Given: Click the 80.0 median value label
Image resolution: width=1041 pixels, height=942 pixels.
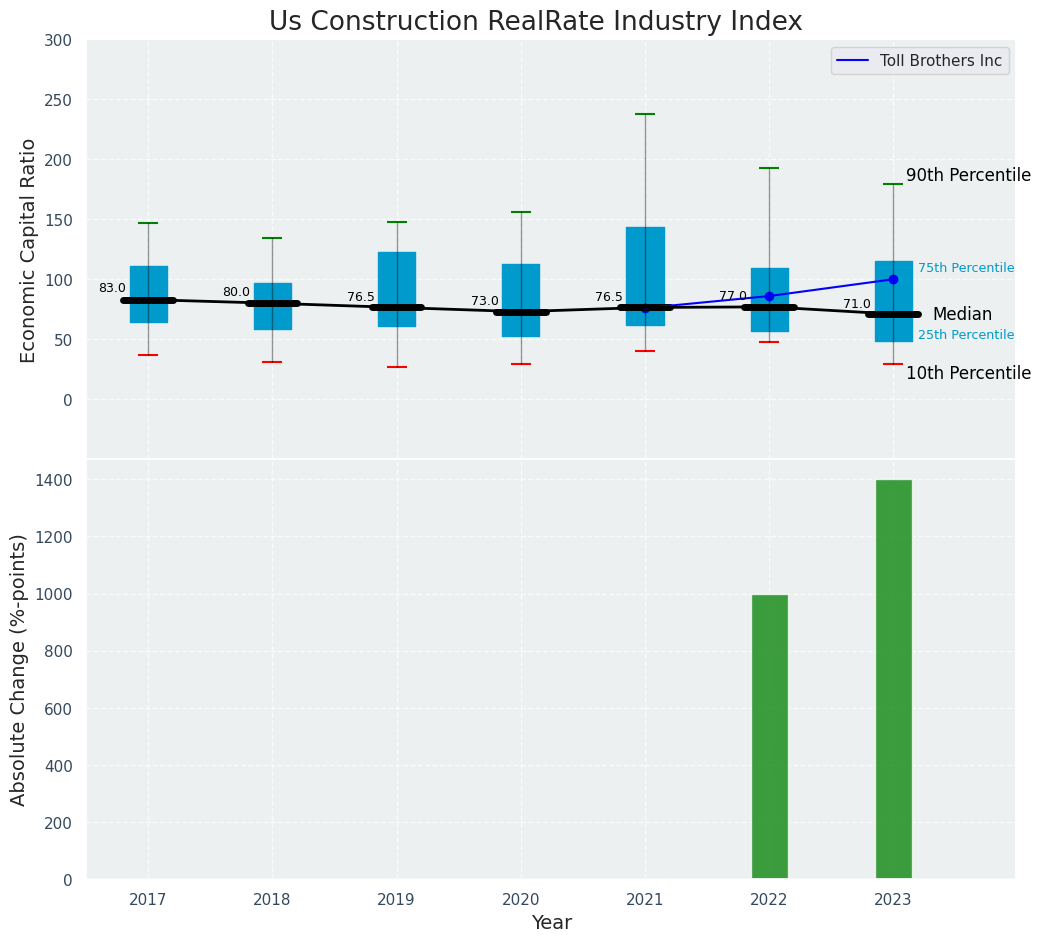Looking at the screenshot, I should tap(236, 292).
